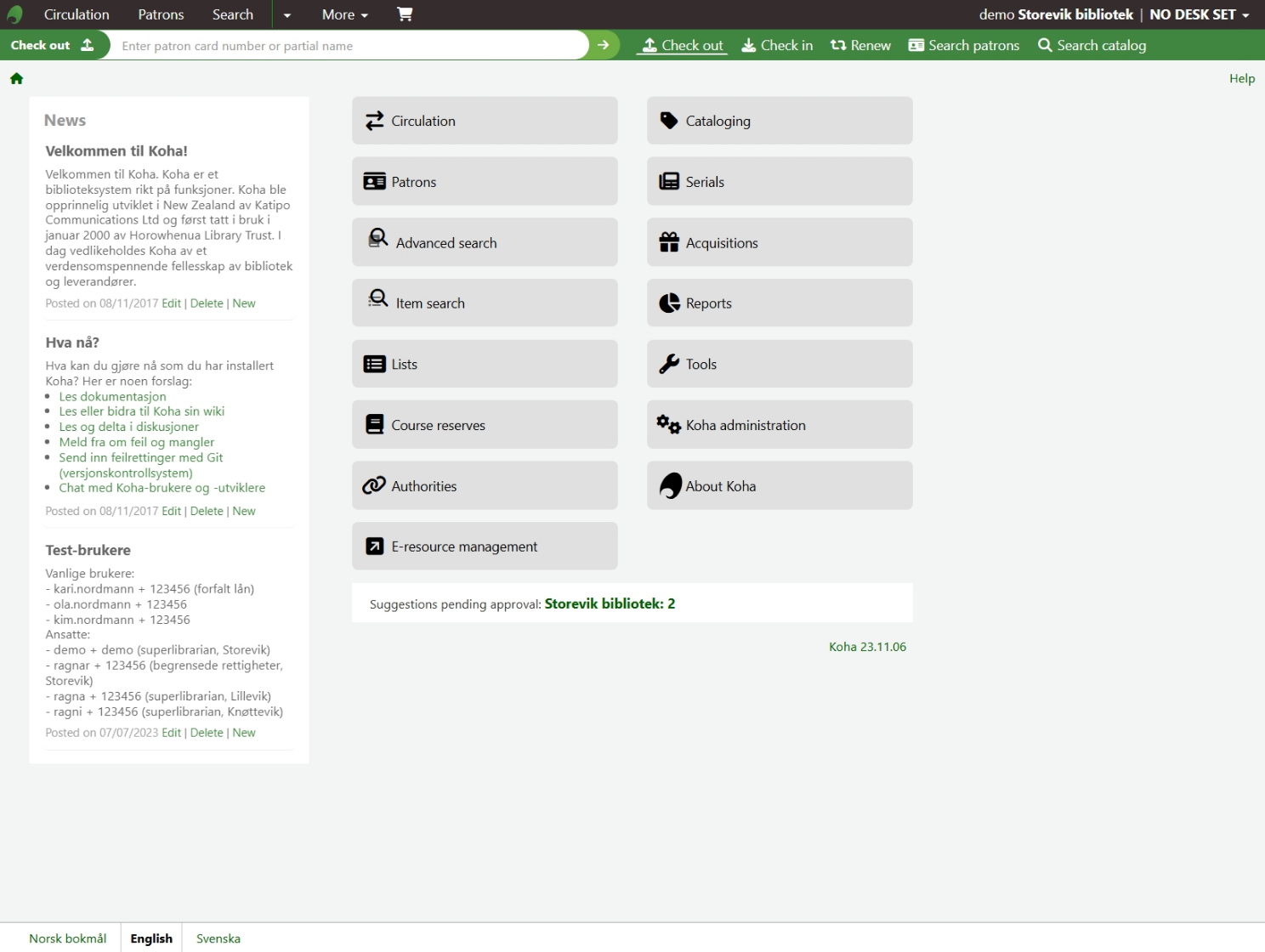Click the Item search magnifier icon

[x=377, y=298]
